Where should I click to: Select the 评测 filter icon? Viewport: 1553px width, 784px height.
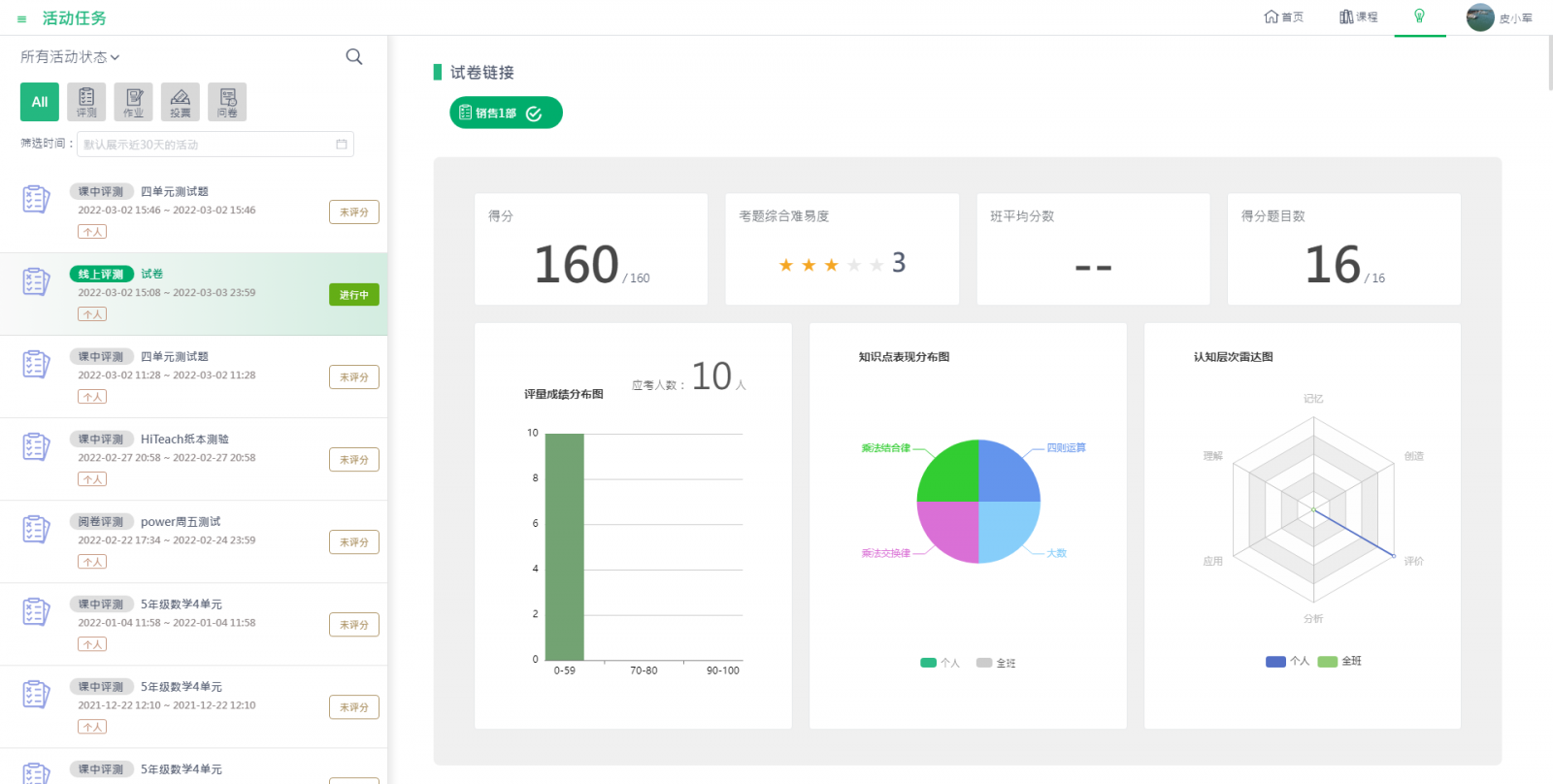[86, 102]
